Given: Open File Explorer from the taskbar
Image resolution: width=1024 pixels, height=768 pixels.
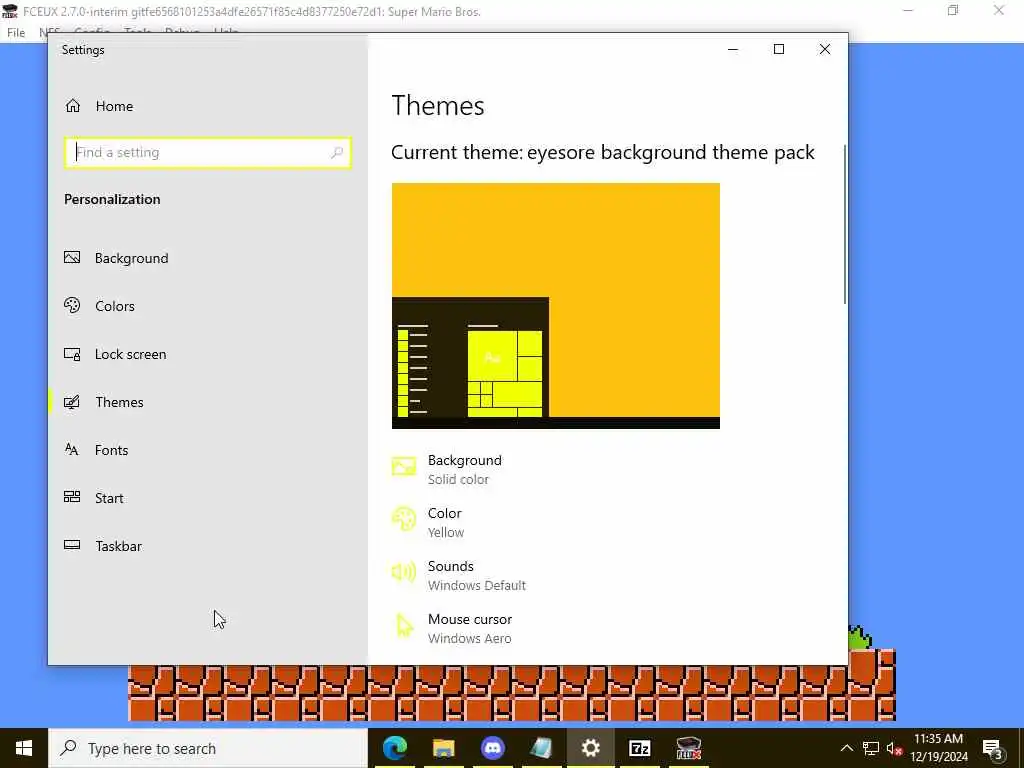Looking at the screenshot, I should click(x=443, y=748).
